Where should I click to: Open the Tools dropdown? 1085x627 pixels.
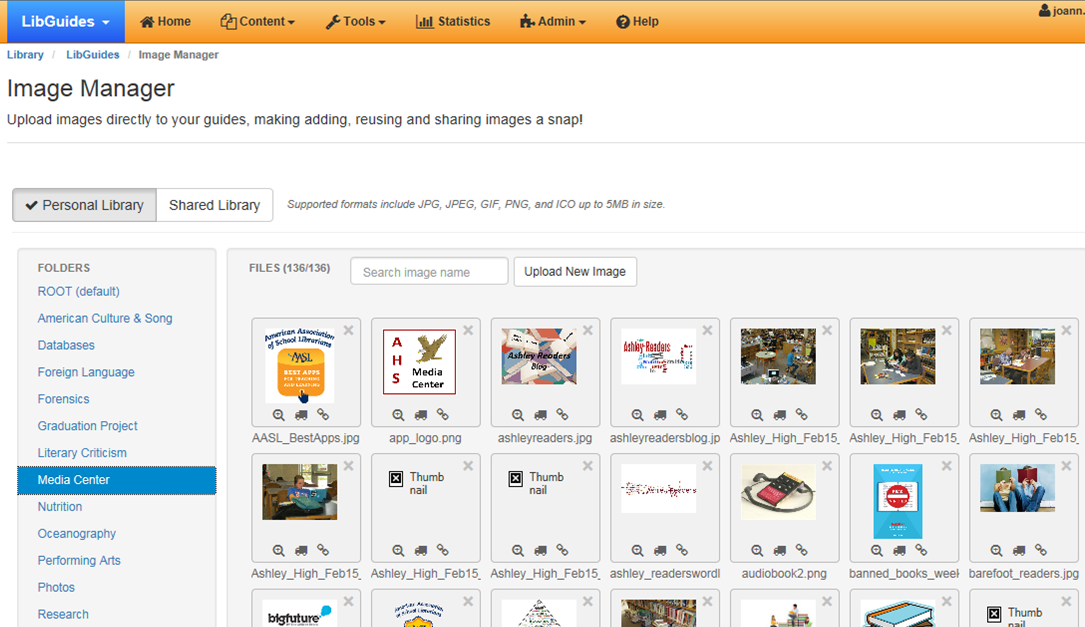click(x=356, y=21)
